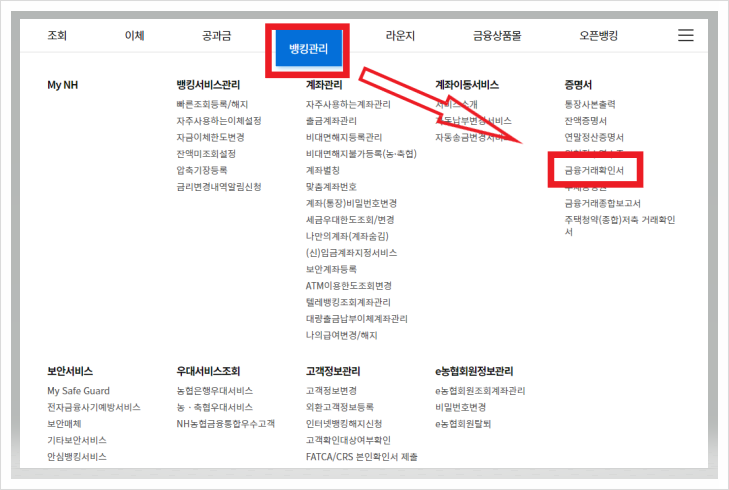
Task: Go to 출금계좌관리
Action: [x=331, y=121]
